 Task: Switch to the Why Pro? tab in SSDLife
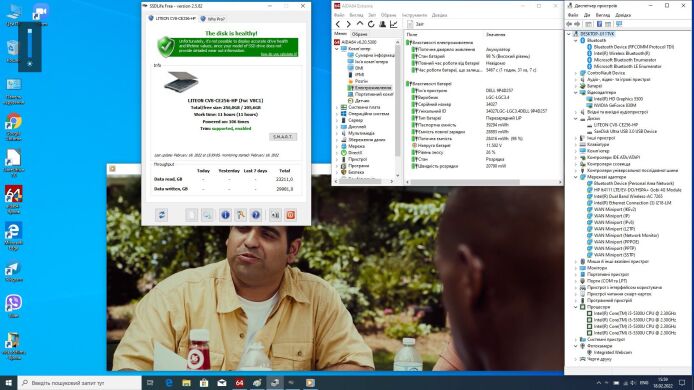213,19
